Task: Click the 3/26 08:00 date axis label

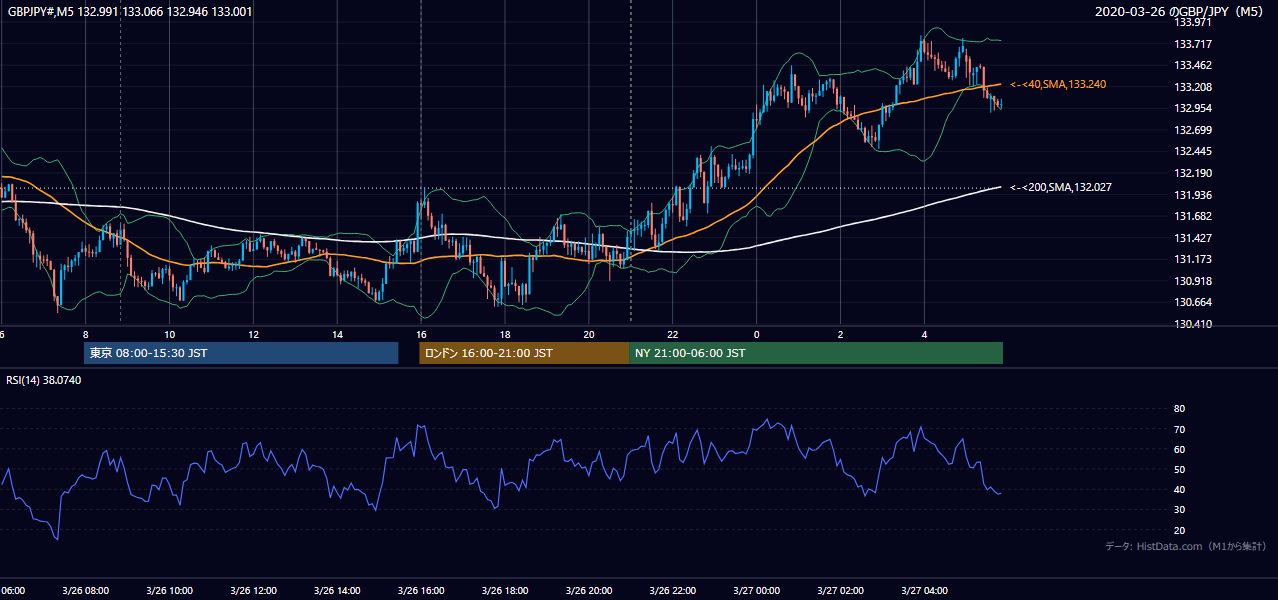Action: coord(86,591)
